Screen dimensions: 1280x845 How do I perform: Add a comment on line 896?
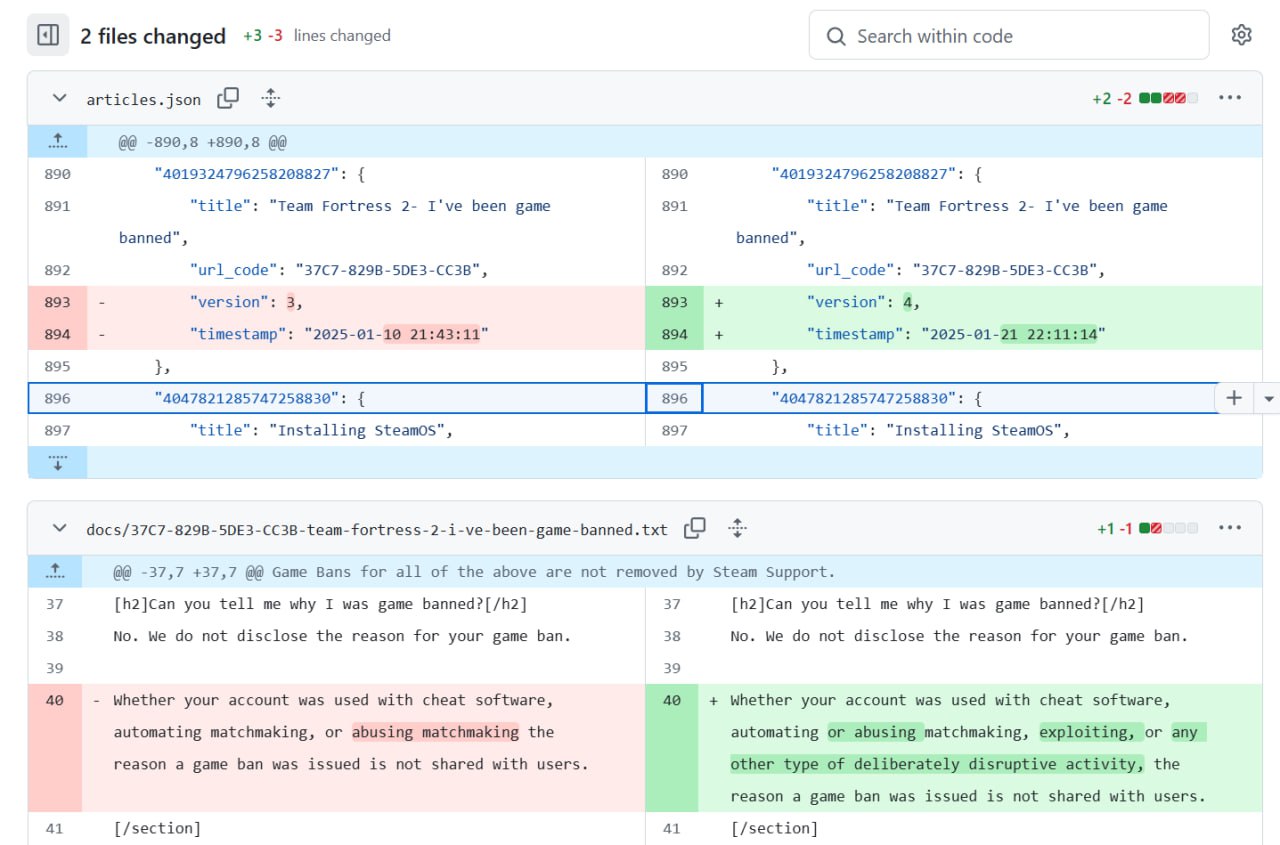(1234, 398)
